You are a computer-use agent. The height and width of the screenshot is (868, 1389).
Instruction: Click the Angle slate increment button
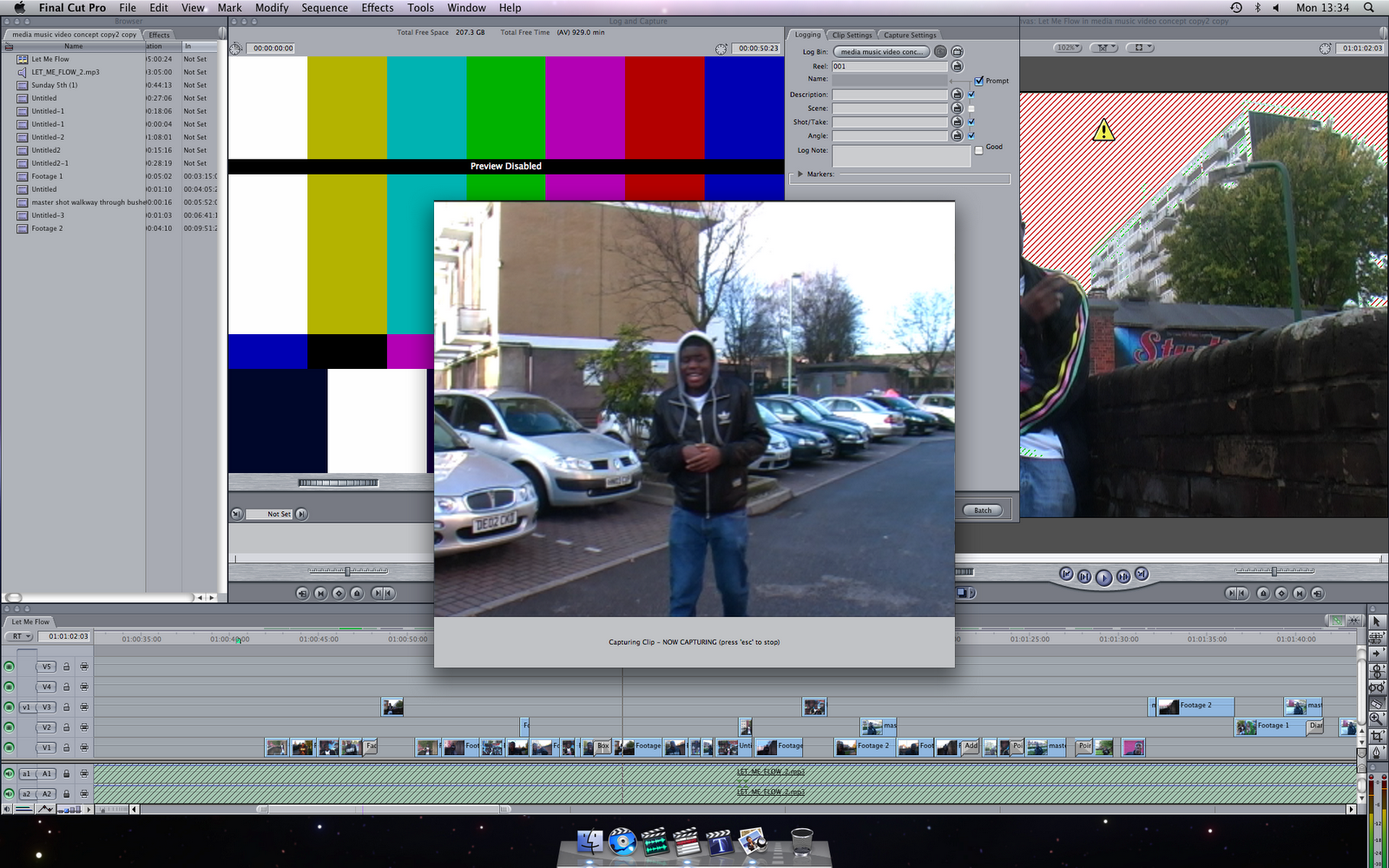[x=957, y=136]
